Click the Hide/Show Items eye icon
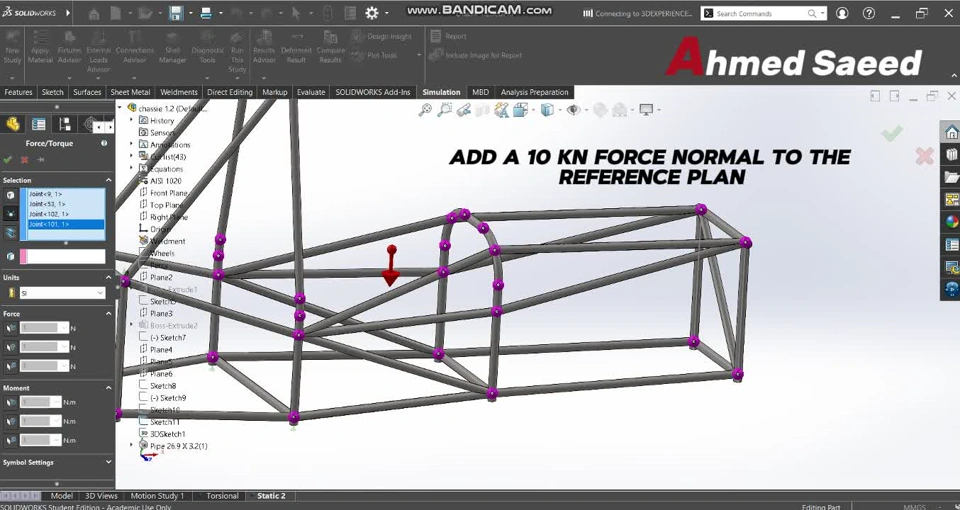This screenshot has width=960, height=510. 574,110
